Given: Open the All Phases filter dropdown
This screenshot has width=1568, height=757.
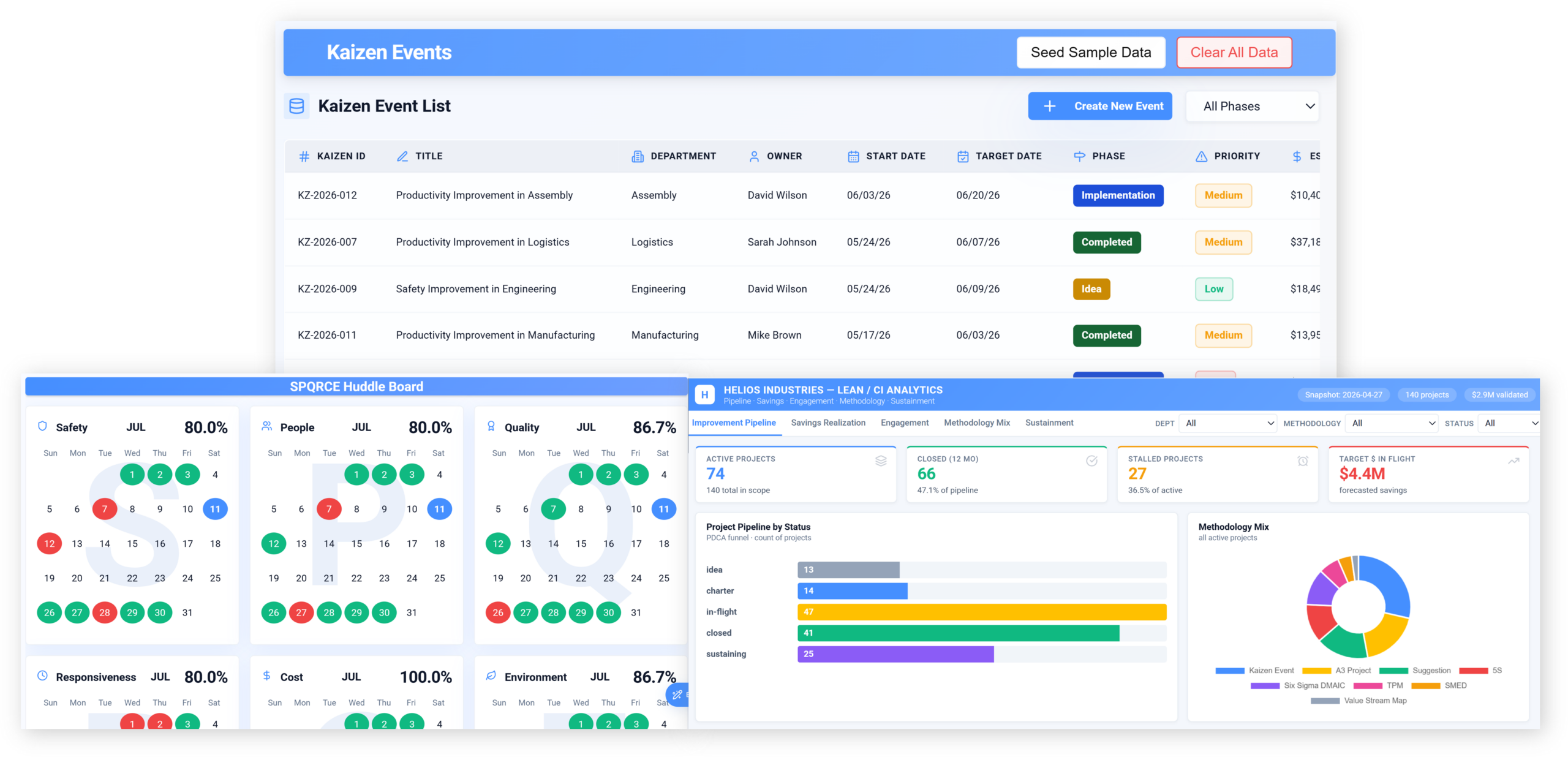Looking at the screenshot, I should click(x=1253, y=106).
